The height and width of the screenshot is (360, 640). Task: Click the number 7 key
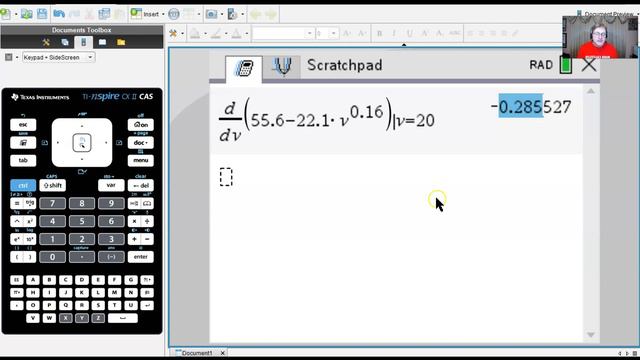[x=52, y=203]
